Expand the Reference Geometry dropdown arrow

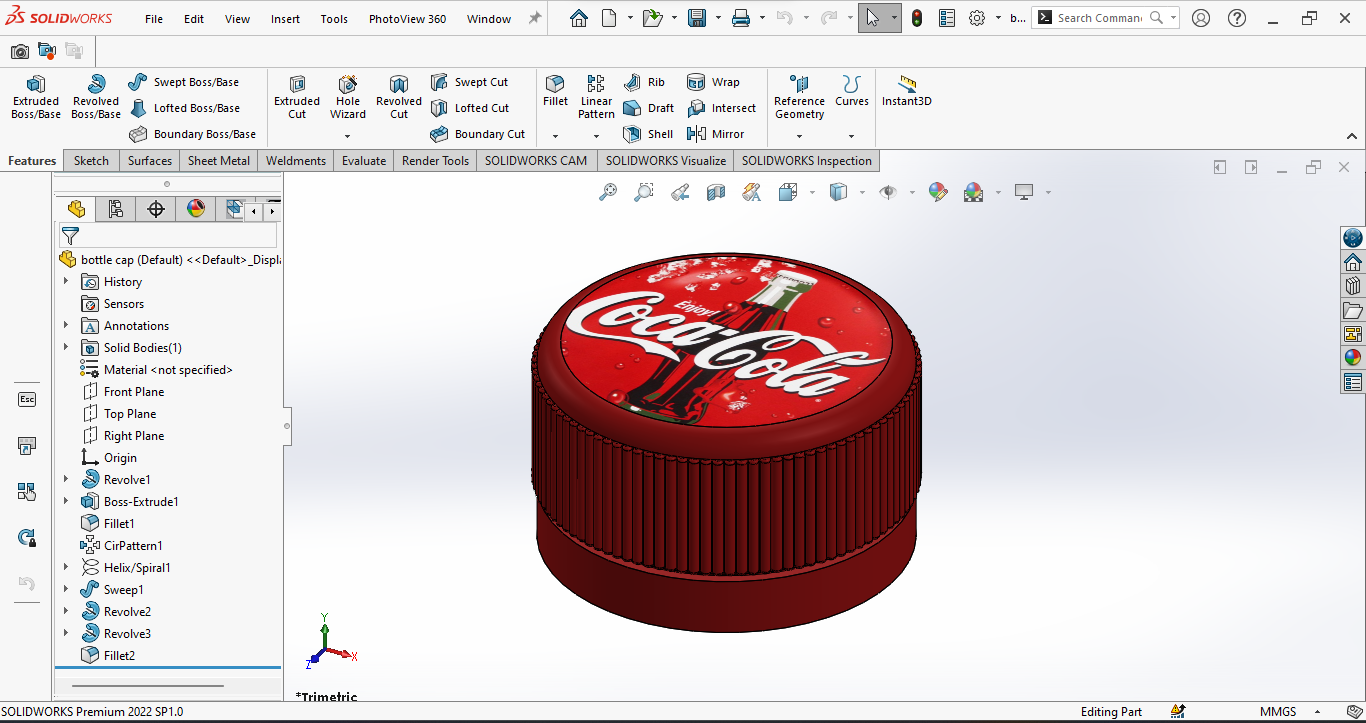[799, 136]
